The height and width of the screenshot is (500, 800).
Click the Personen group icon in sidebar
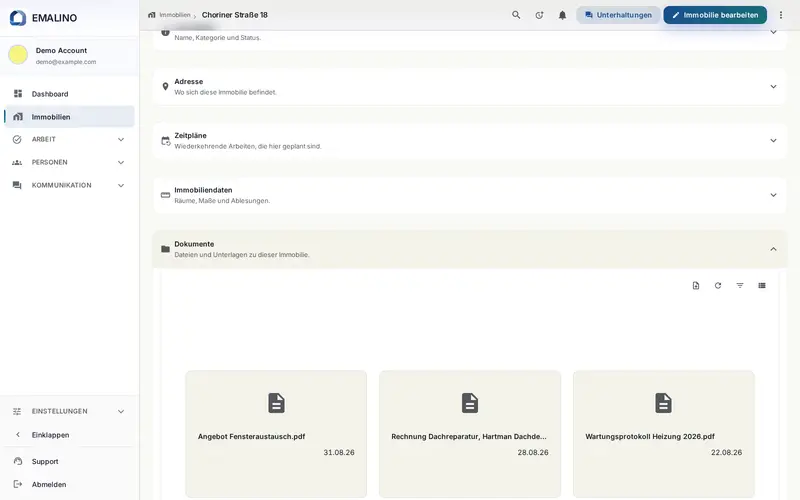point(17,162)
